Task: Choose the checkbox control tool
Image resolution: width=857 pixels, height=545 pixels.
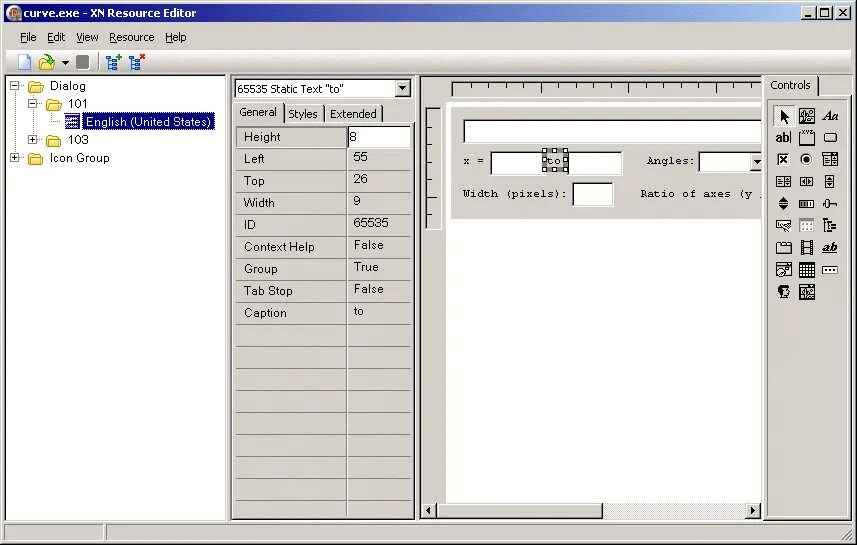Action: 784,160
